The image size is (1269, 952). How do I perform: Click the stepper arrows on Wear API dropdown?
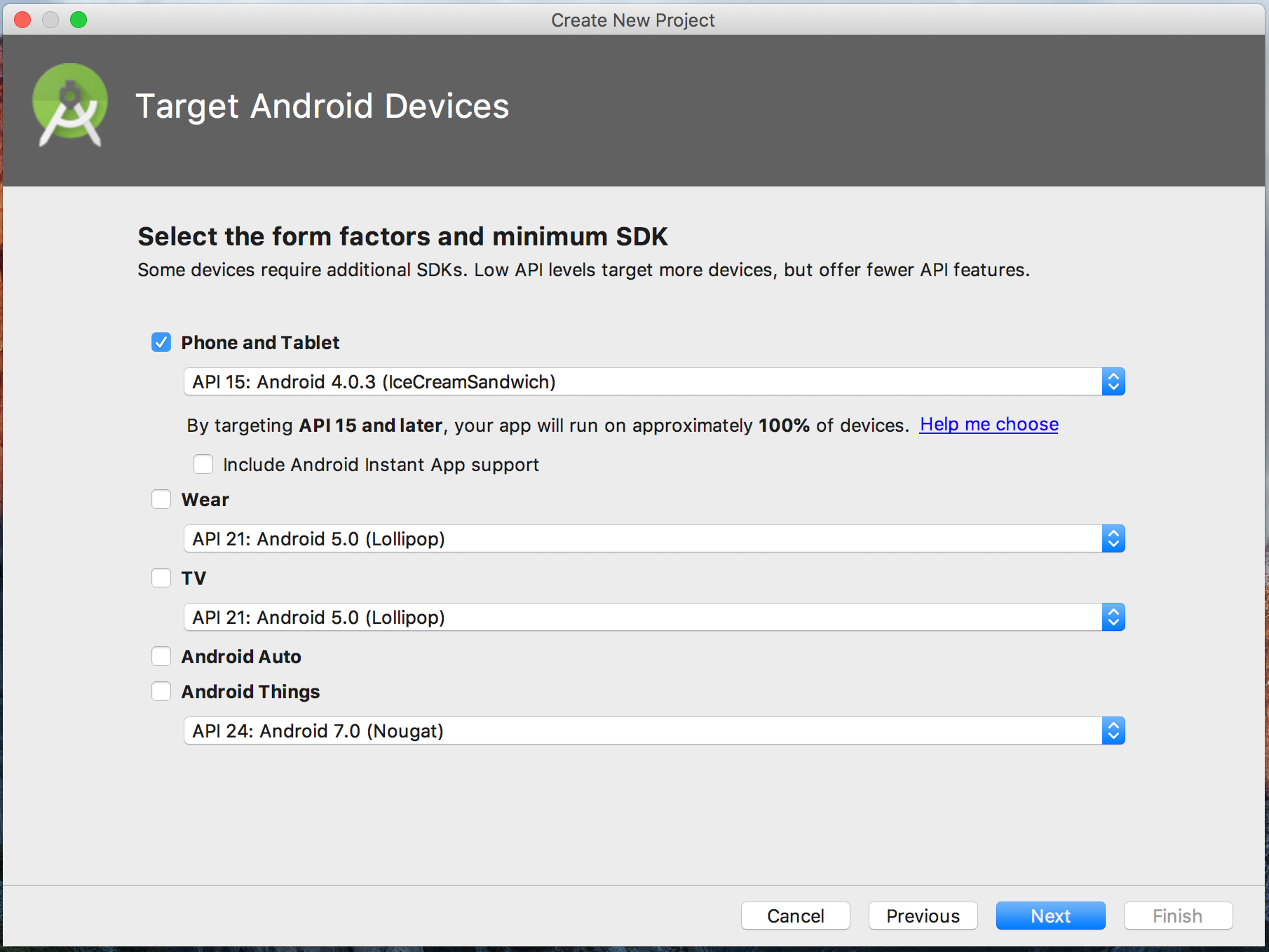click(x=1113, y=538)
